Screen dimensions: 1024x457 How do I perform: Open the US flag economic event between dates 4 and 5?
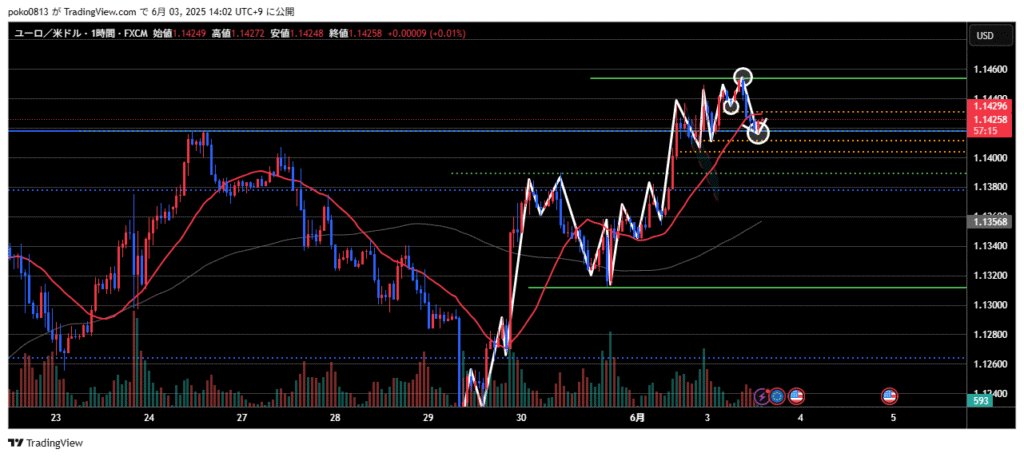tap(888, 397)
